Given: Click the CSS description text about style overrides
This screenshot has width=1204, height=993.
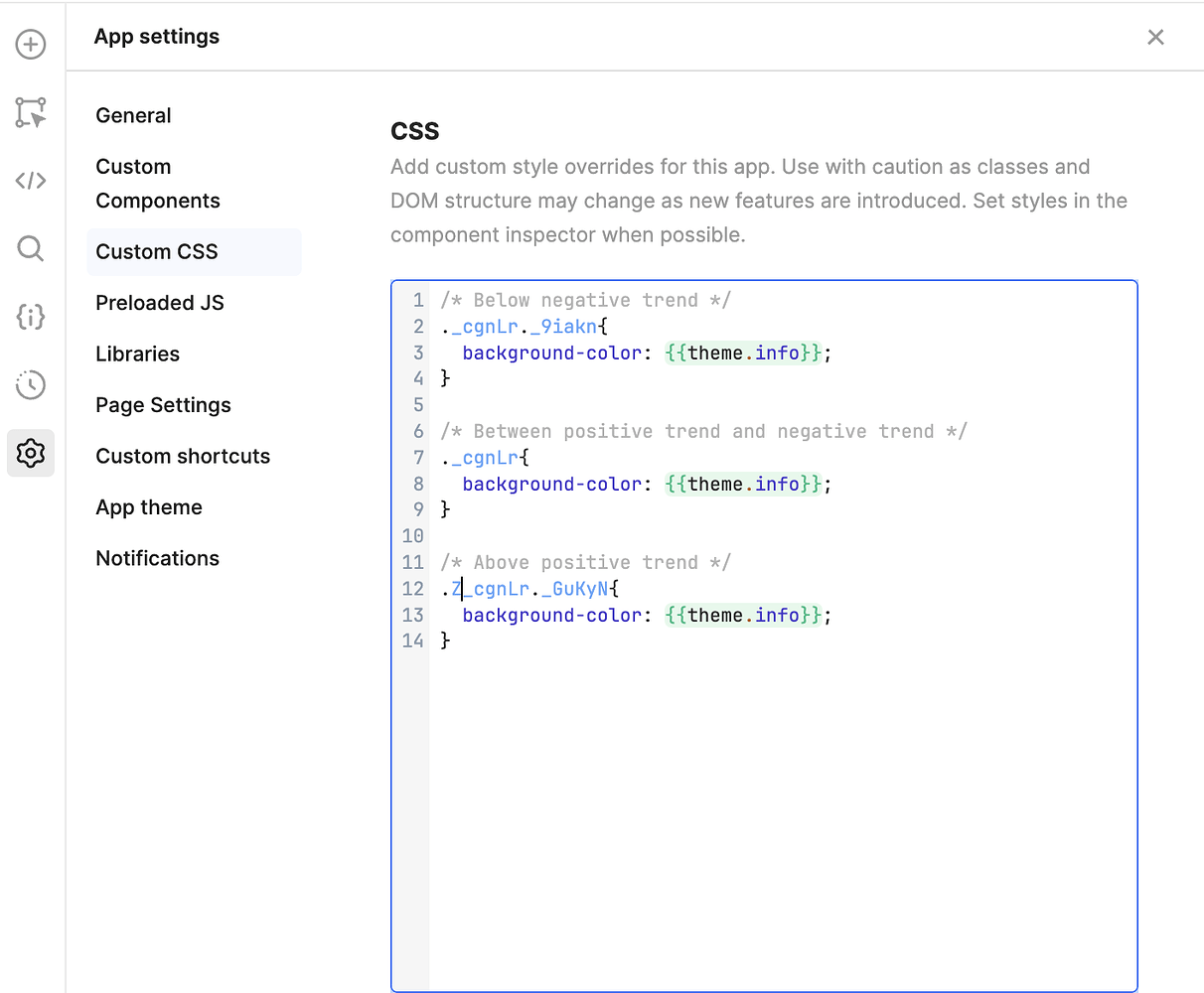Looking at the screenshot, I should pyautogui.click(x=759, y=201).
